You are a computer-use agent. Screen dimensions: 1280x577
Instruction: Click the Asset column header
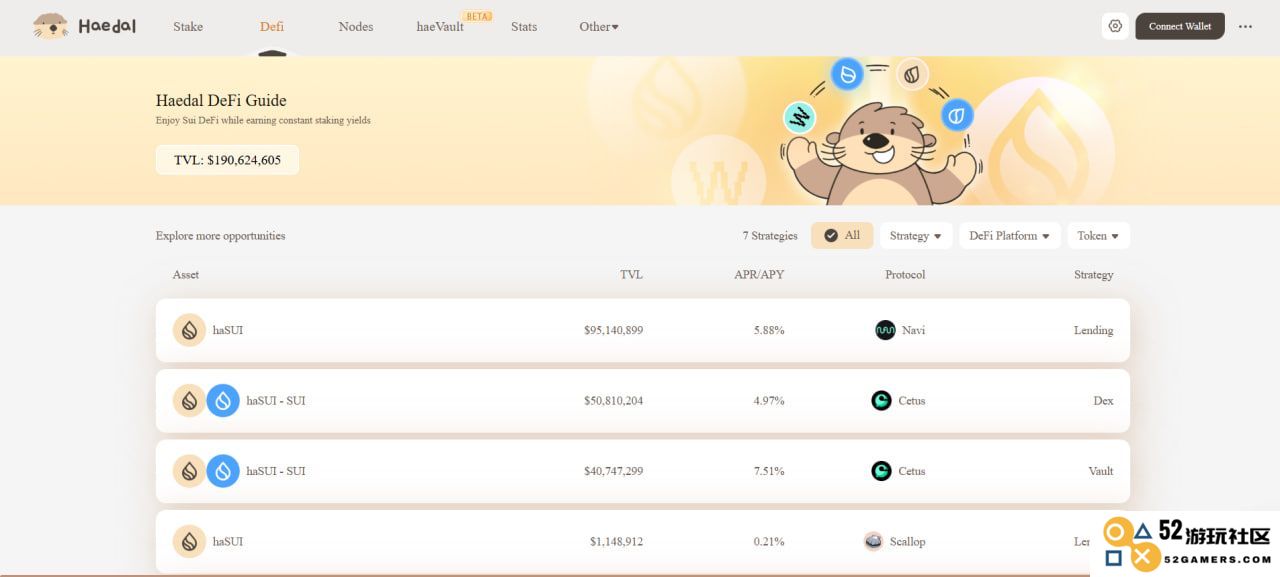click(186, 275)
